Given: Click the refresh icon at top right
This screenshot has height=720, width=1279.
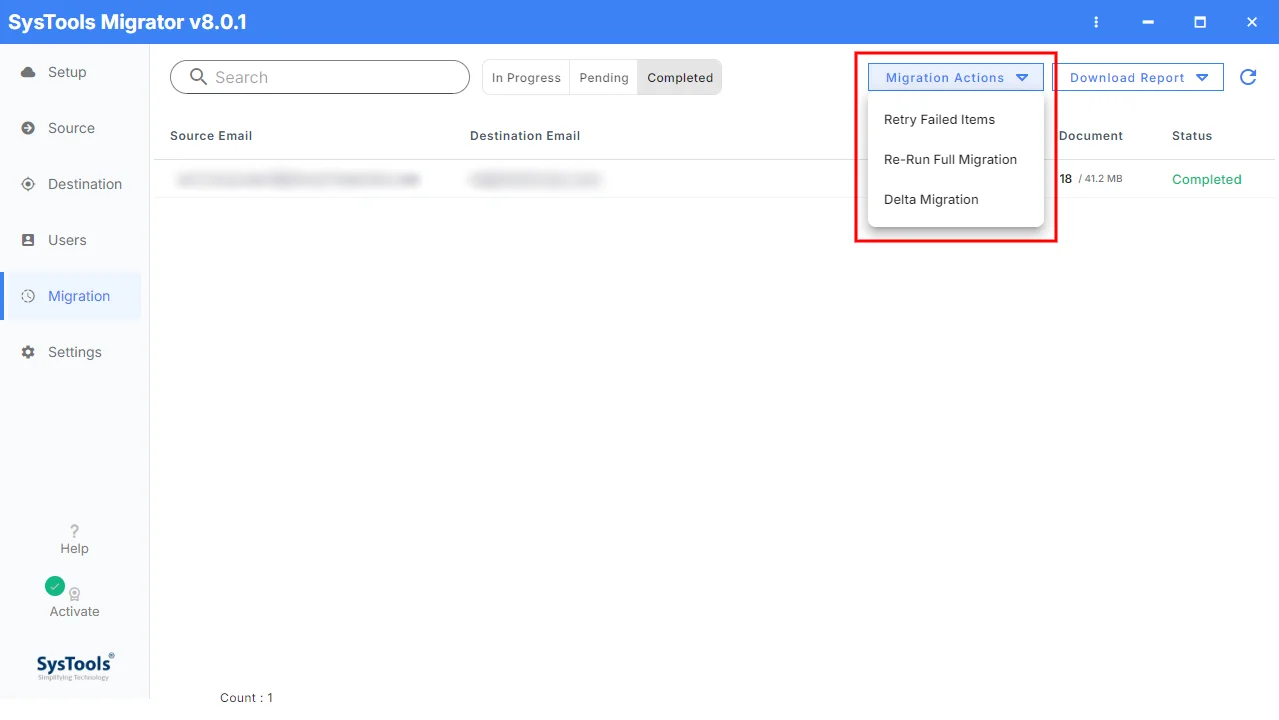Looking at the screenshot, I should pos(1248,77).
